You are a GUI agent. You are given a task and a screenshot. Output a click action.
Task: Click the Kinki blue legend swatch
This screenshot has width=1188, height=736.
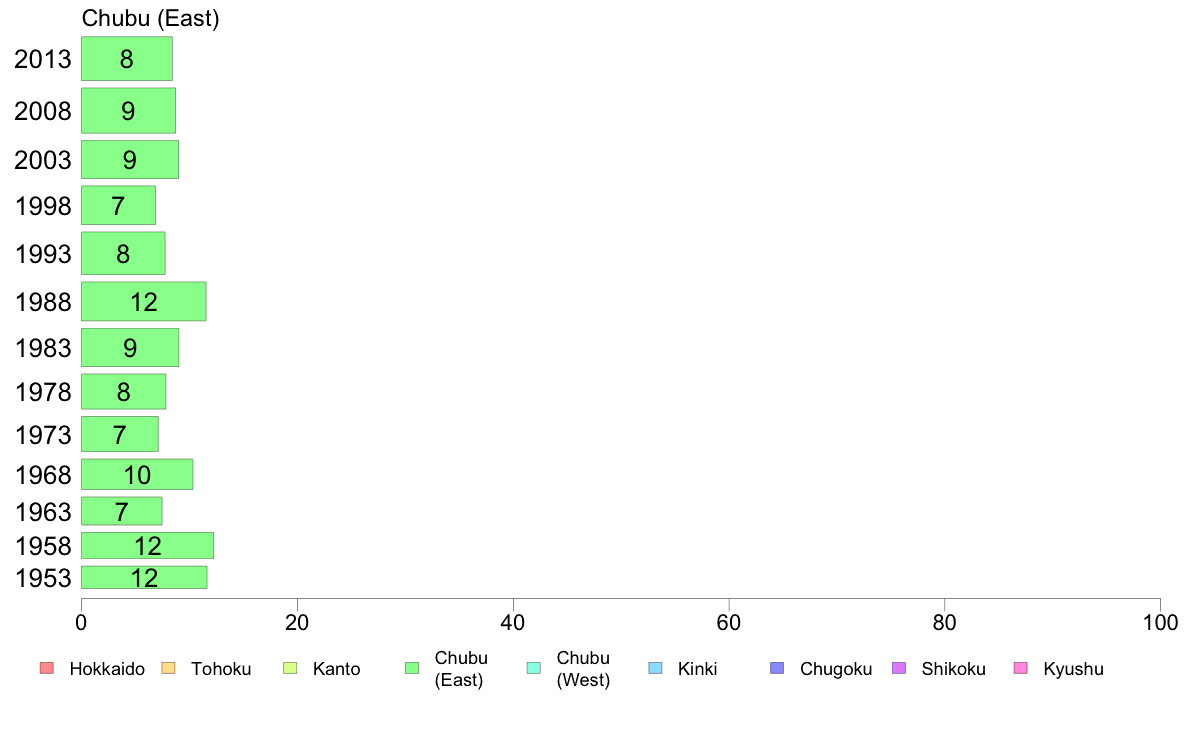click(x=655, y=668)
